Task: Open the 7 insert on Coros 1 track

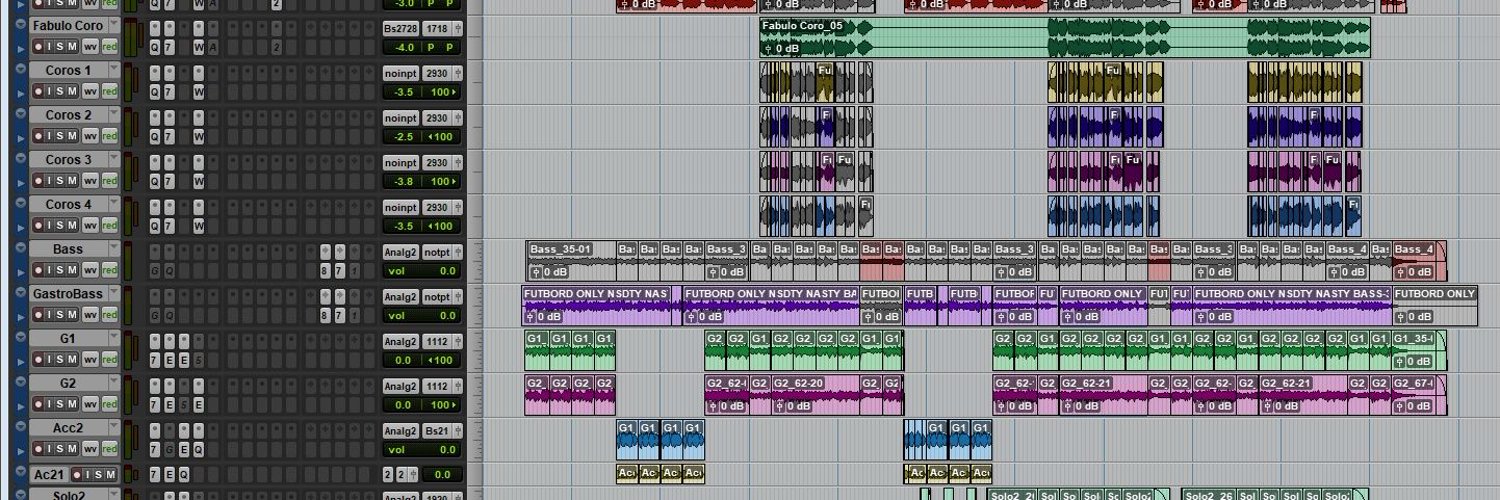Action: click(169, 92)
